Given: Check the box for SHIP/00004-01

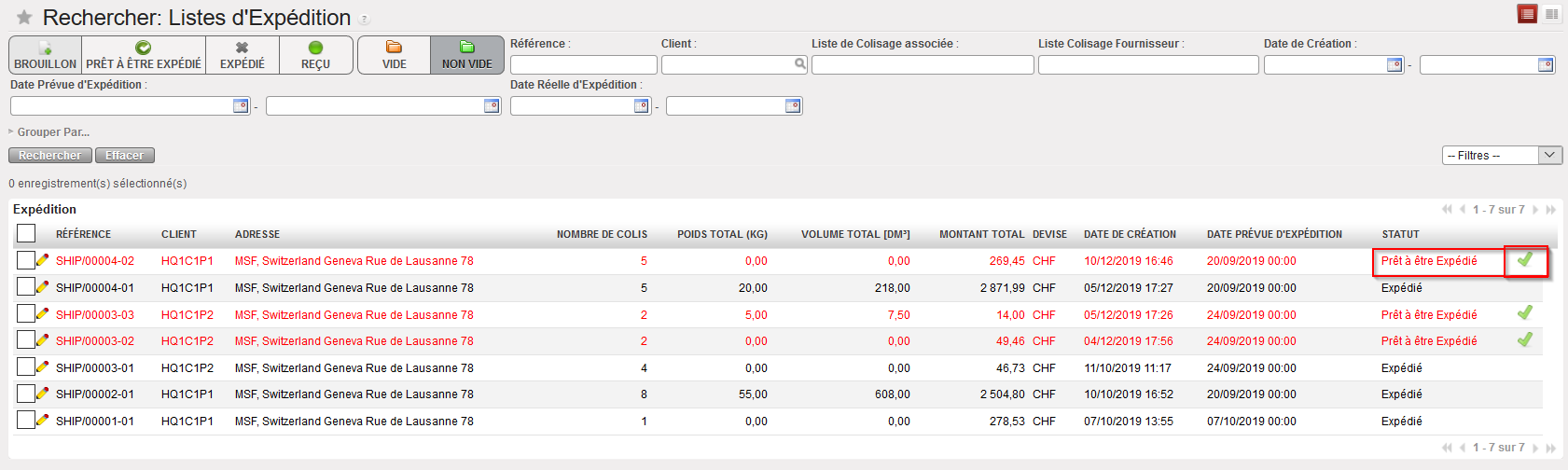Looking at the screenshot, I should click(26, 287).
